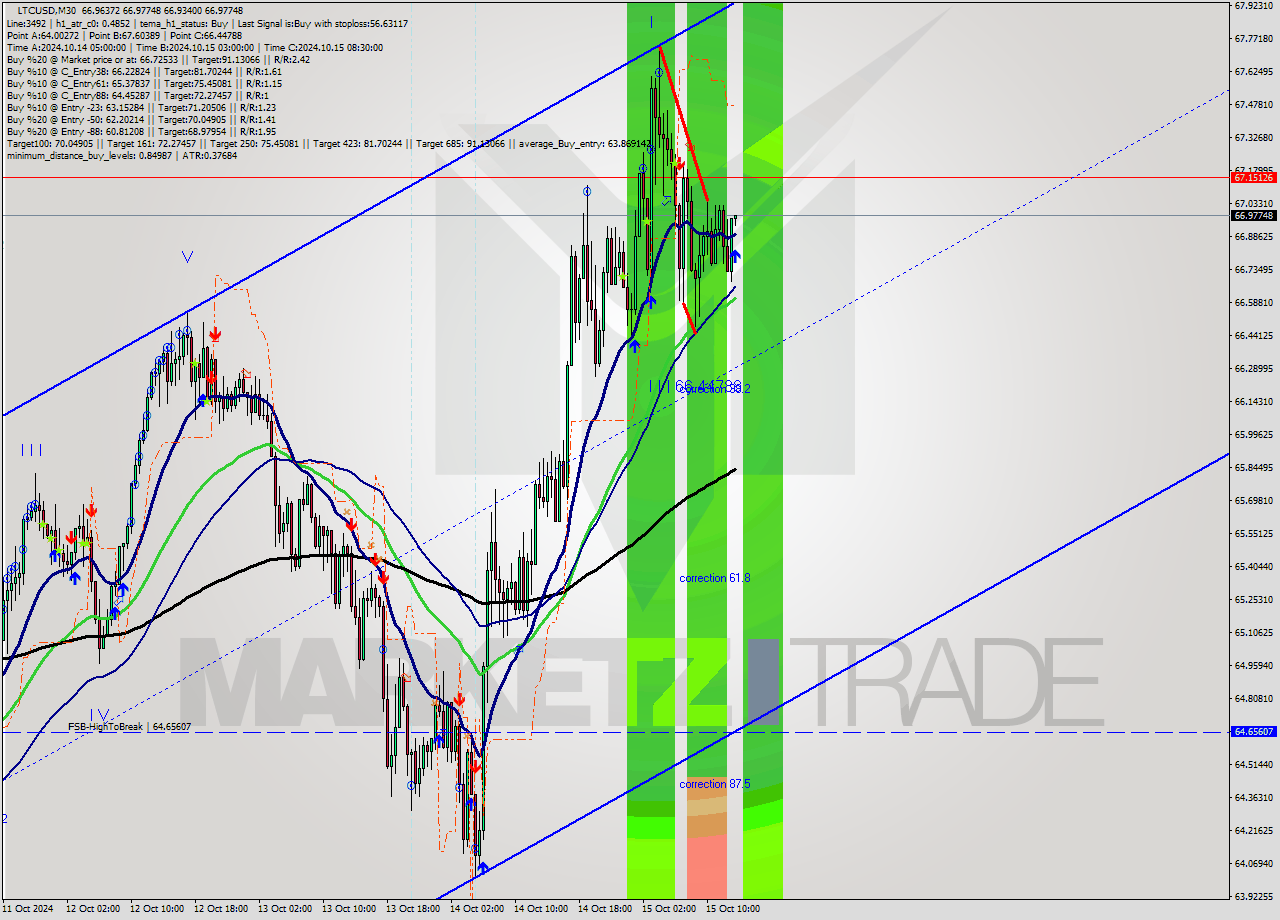Click the 65.55125 price axis label
Screen dimensions: 1280x920
point(1254,533)
